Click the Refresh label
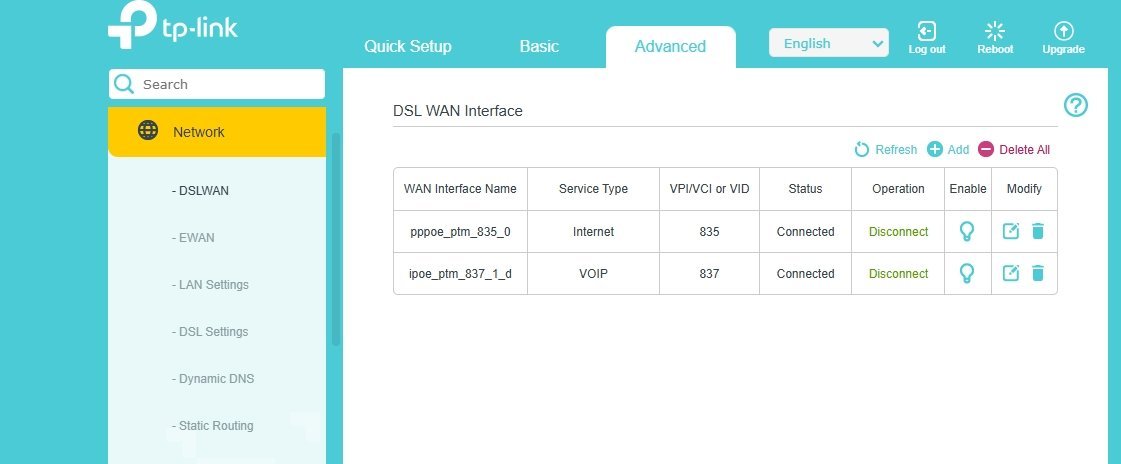1121x464 pixels. [x=896, y=149]
